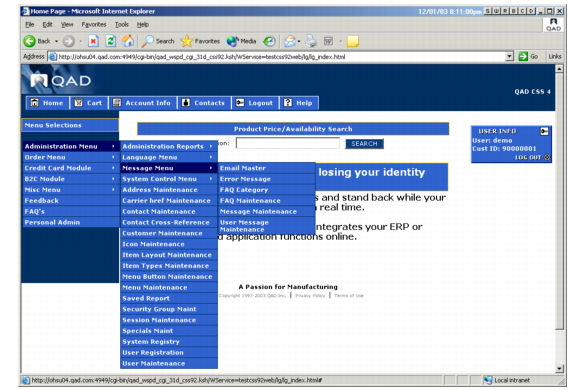Select Icon Maintenance menu item
This screenshot has height=390, width=585.
(169, 244)
